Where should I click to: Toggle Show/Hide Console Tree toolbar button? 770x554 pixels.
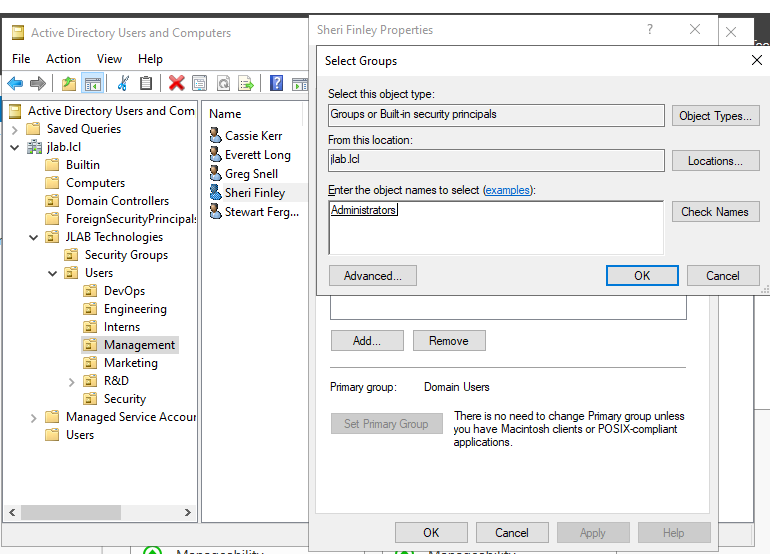point(92,83)
